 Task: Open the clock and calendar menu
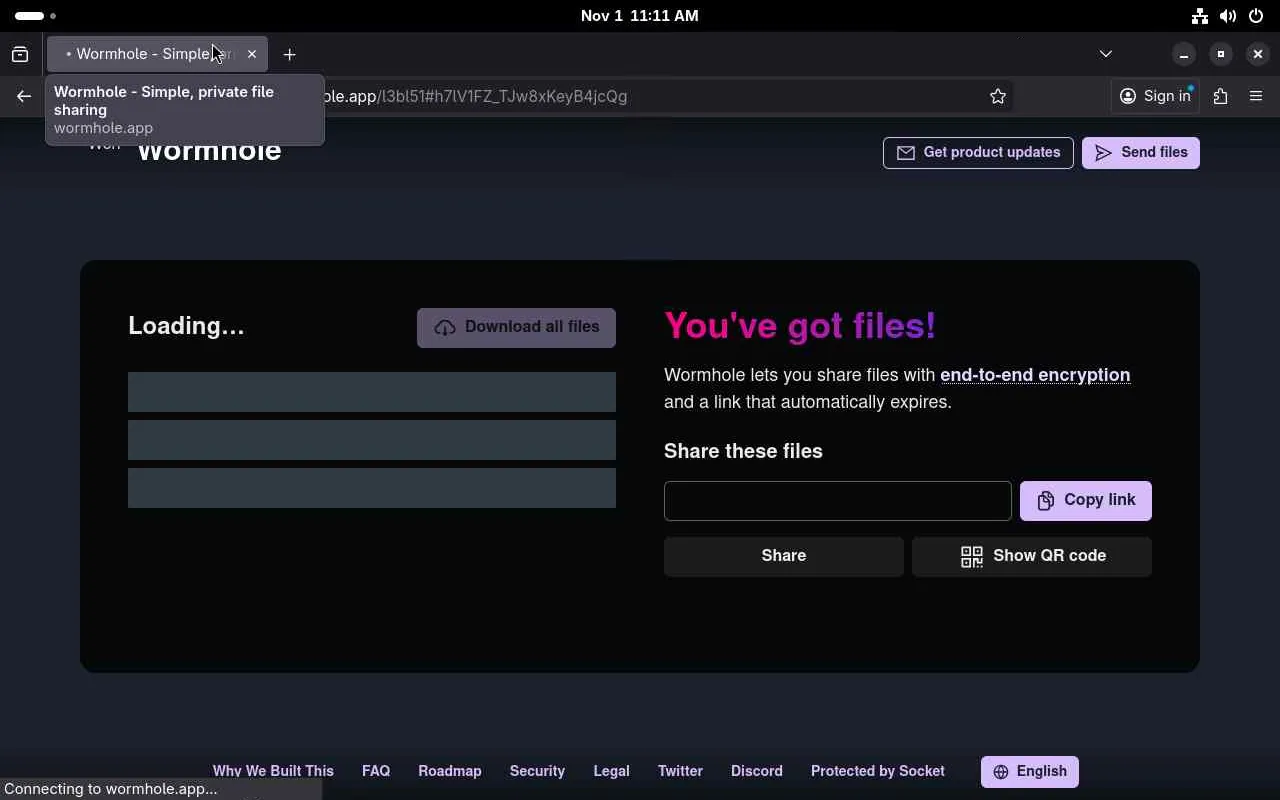(x=640, y=16)
